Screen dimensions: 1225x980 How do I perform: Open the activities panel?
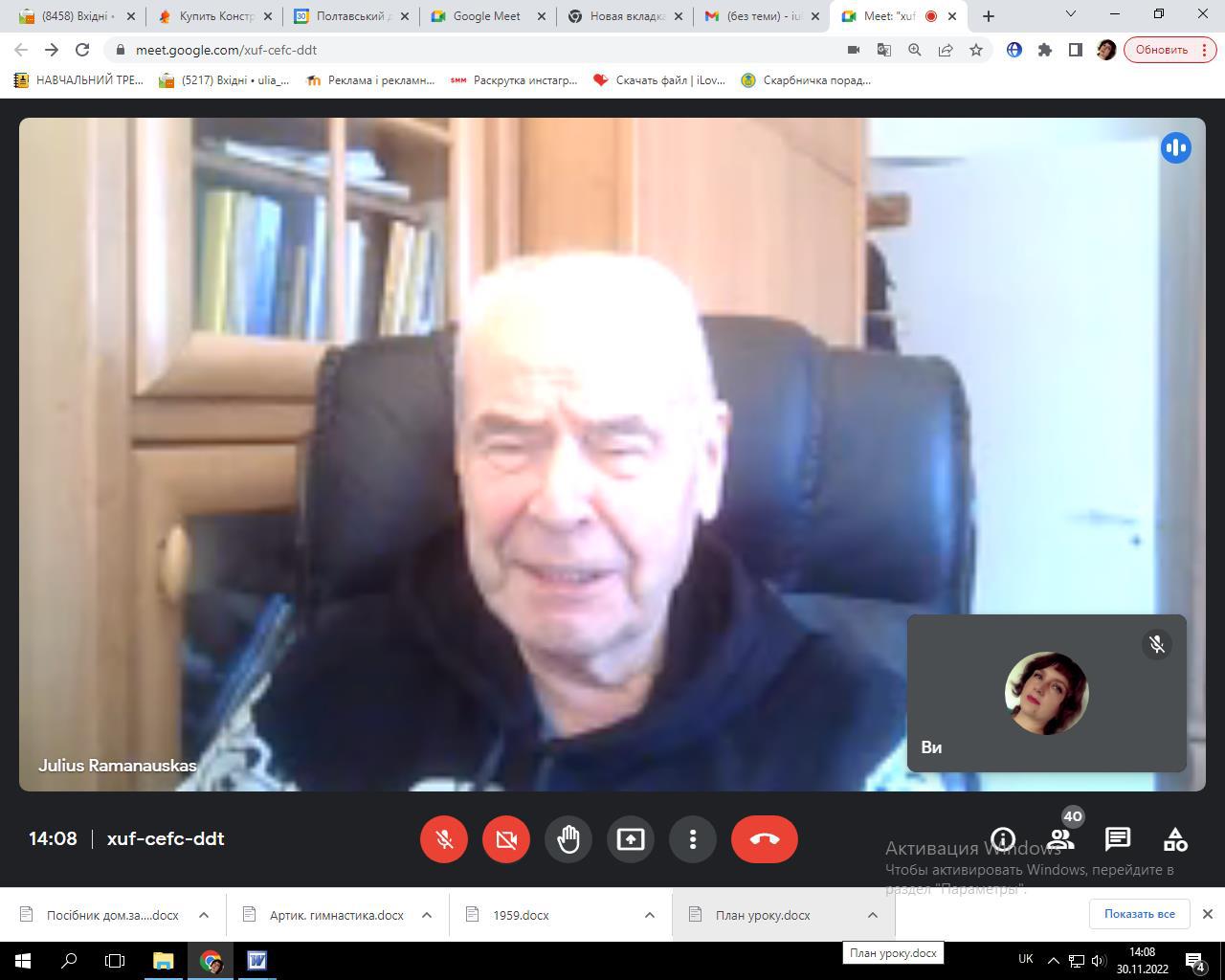pos(1175,839)
